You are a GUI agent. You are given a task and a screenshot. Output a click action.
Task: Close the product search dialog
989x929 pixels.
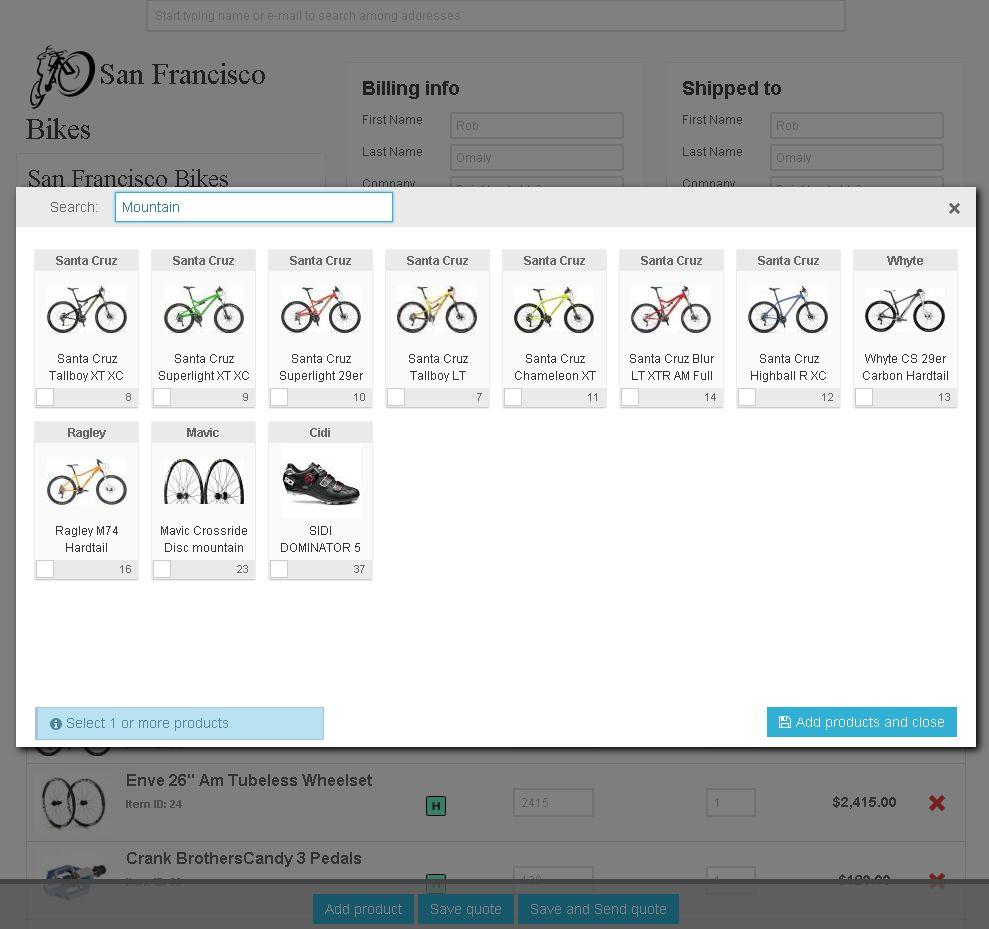[954, 208]
